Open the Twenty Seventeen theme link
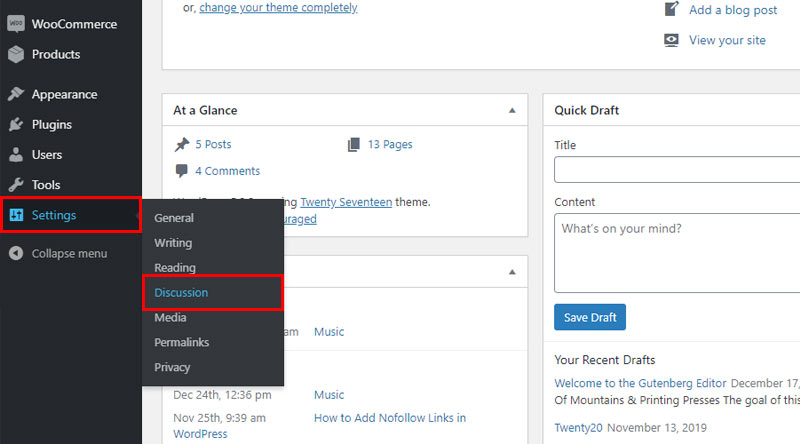Viewport: 800px width, 444px height. coord(346,202)
